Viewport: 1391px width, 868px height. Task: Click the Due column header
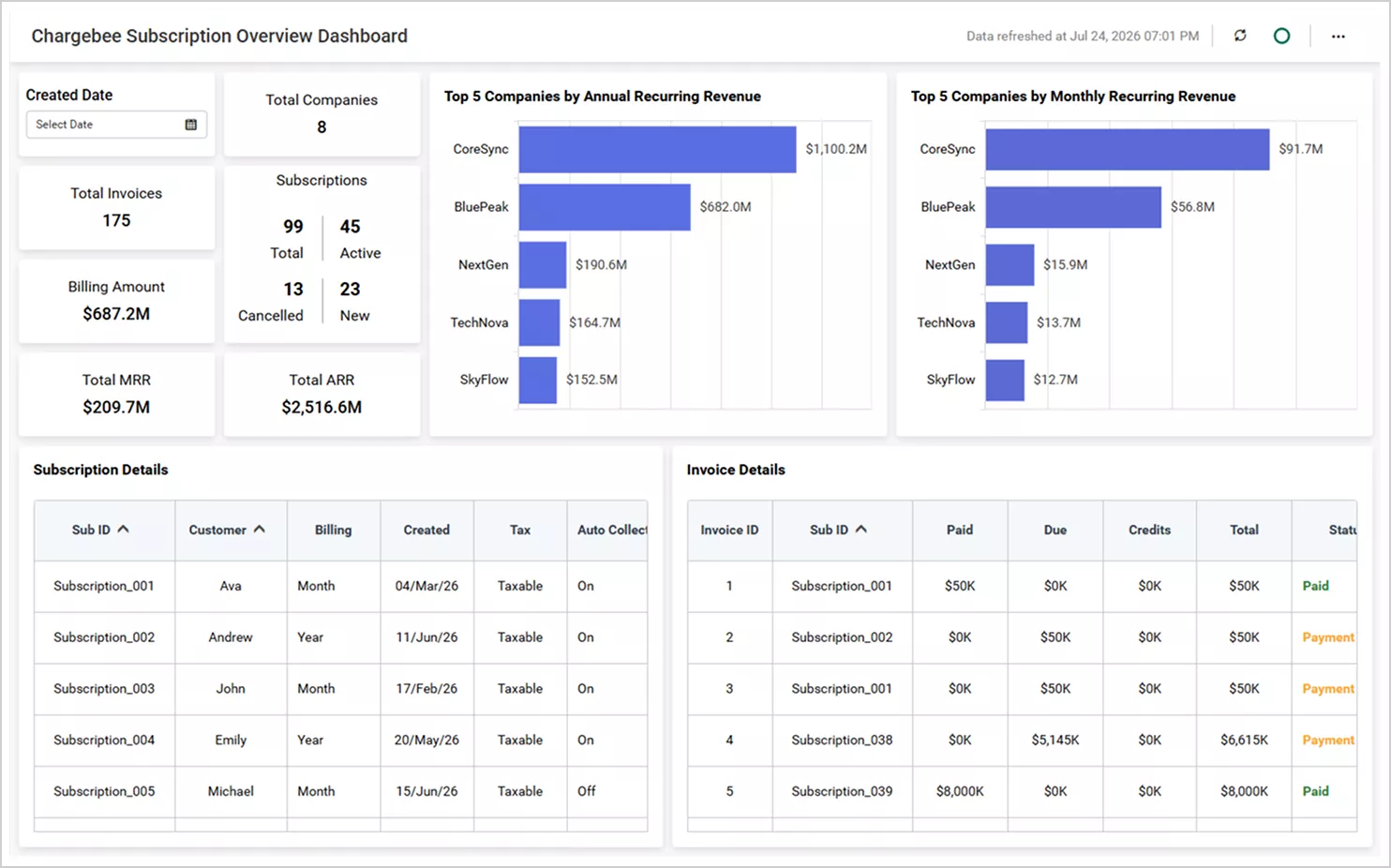tap(1055, 530)
